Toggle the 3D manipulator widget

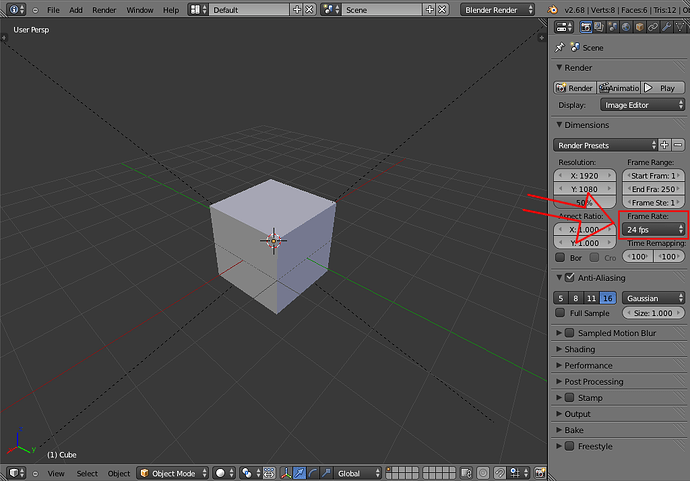[x=286, y=473]
